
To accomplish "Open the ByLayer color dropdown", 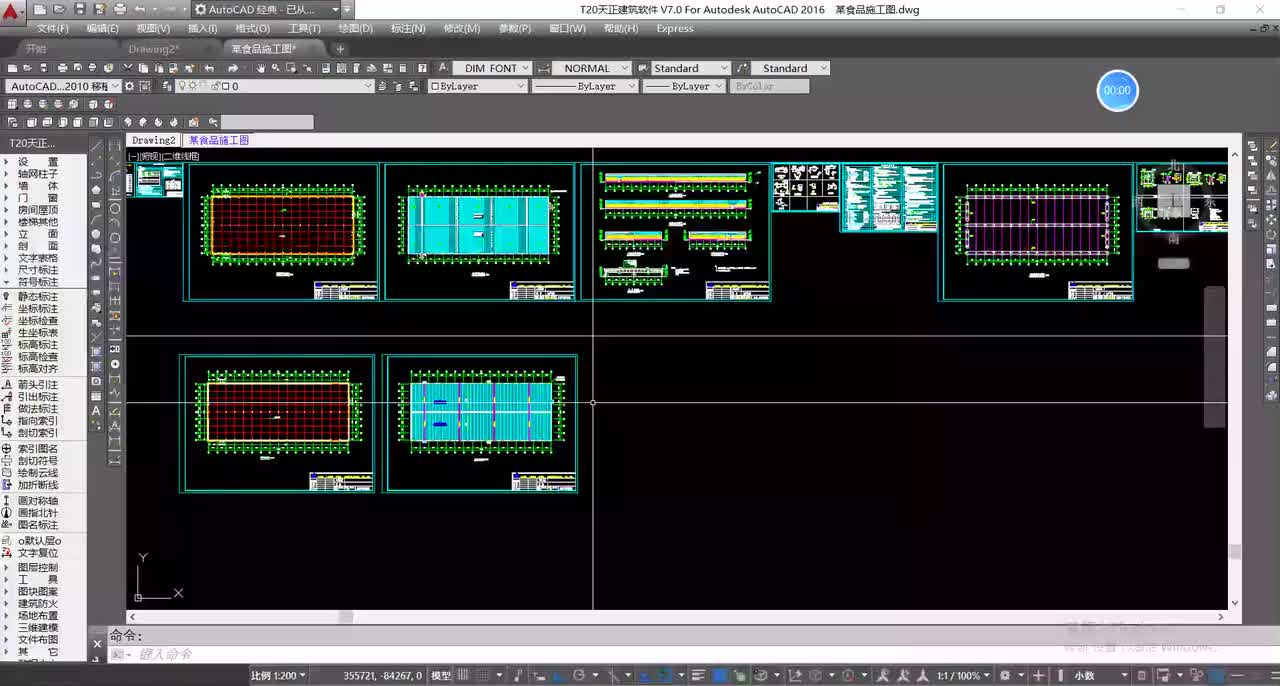I will tap(477, 86).
